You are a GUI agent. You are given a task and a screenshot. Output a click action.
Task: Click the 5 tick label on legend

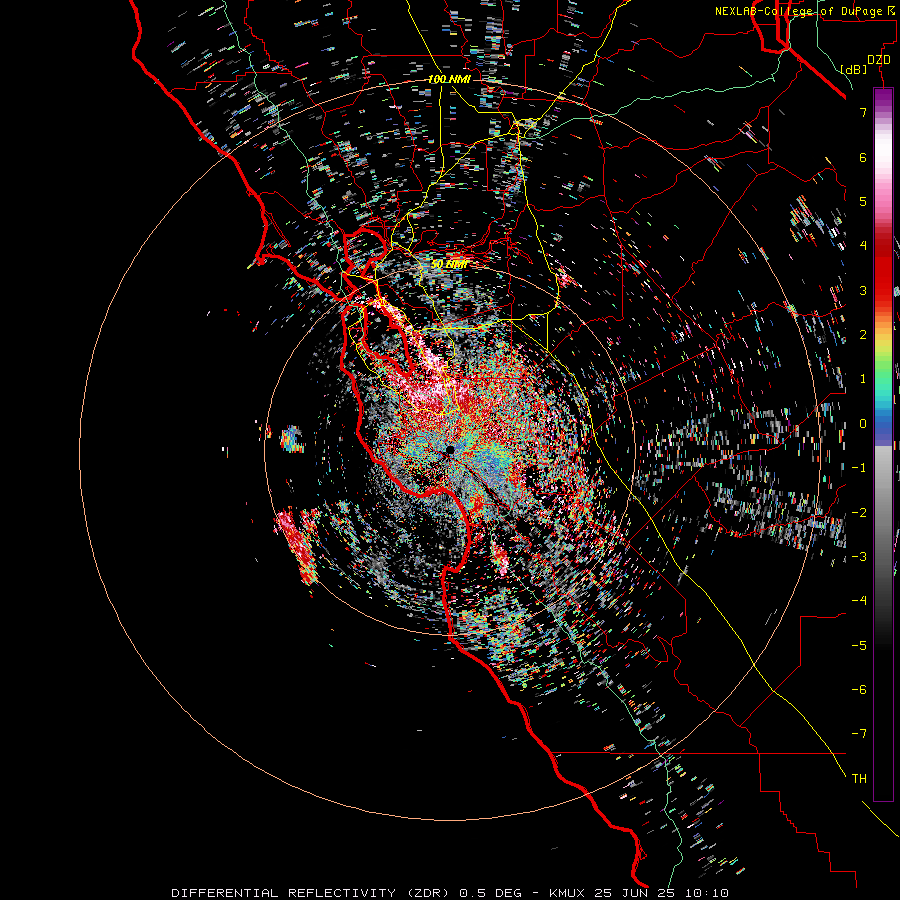point(863,201)
